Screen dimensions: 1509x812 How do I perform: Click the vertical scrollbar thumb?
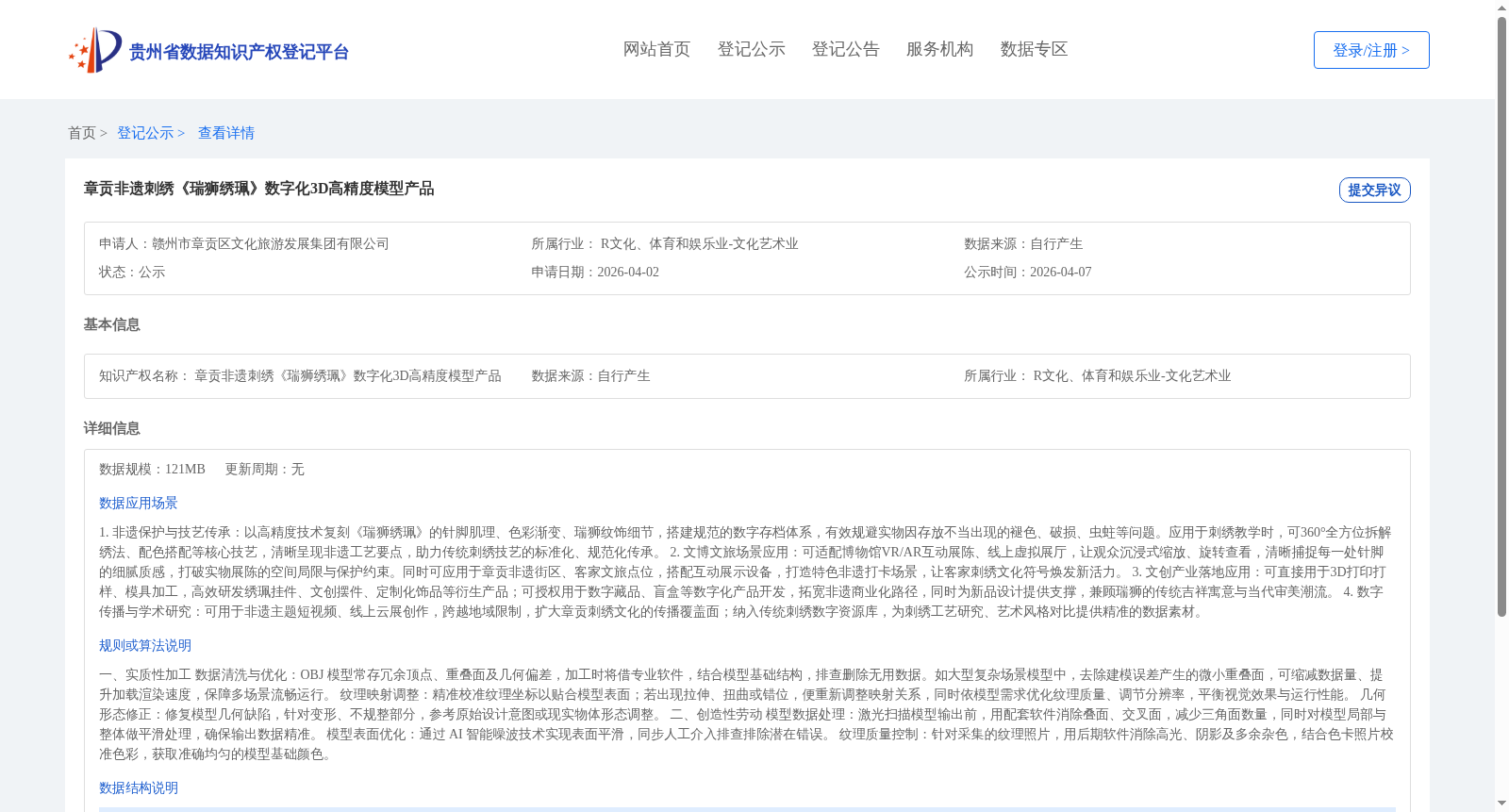(1501, 317)
